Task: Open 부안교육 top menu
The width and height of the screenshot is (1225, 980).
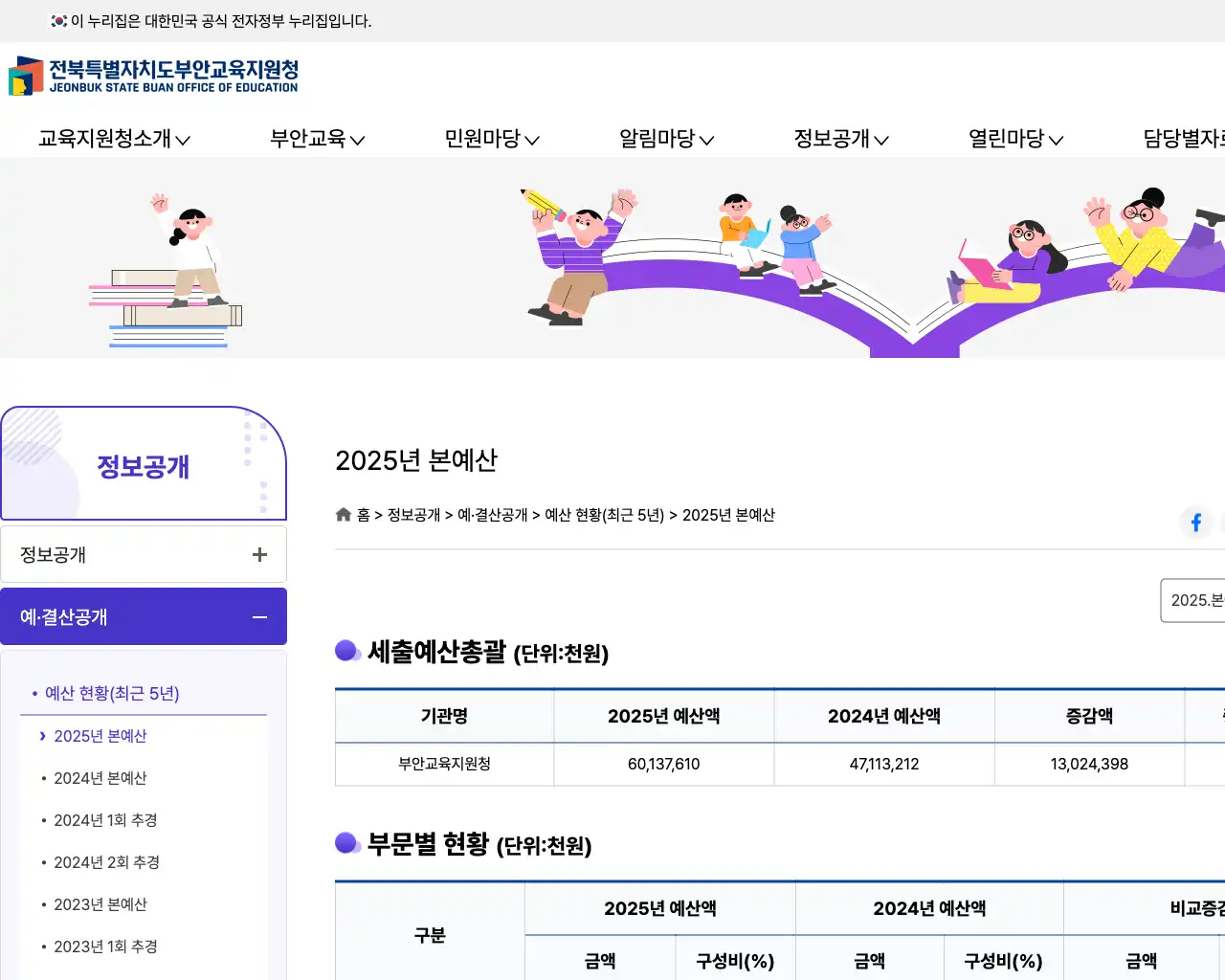Action: click(x=318, y=139)
